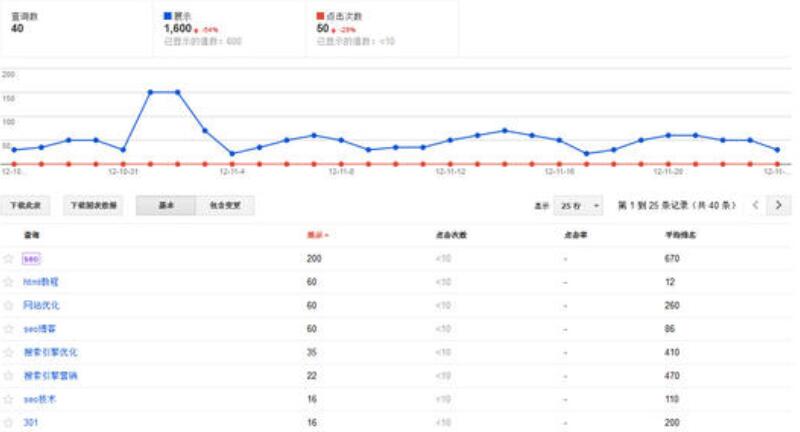800x432 pixels.
Task: Open the 'seo技术' query link
Action: coord(39,399)
